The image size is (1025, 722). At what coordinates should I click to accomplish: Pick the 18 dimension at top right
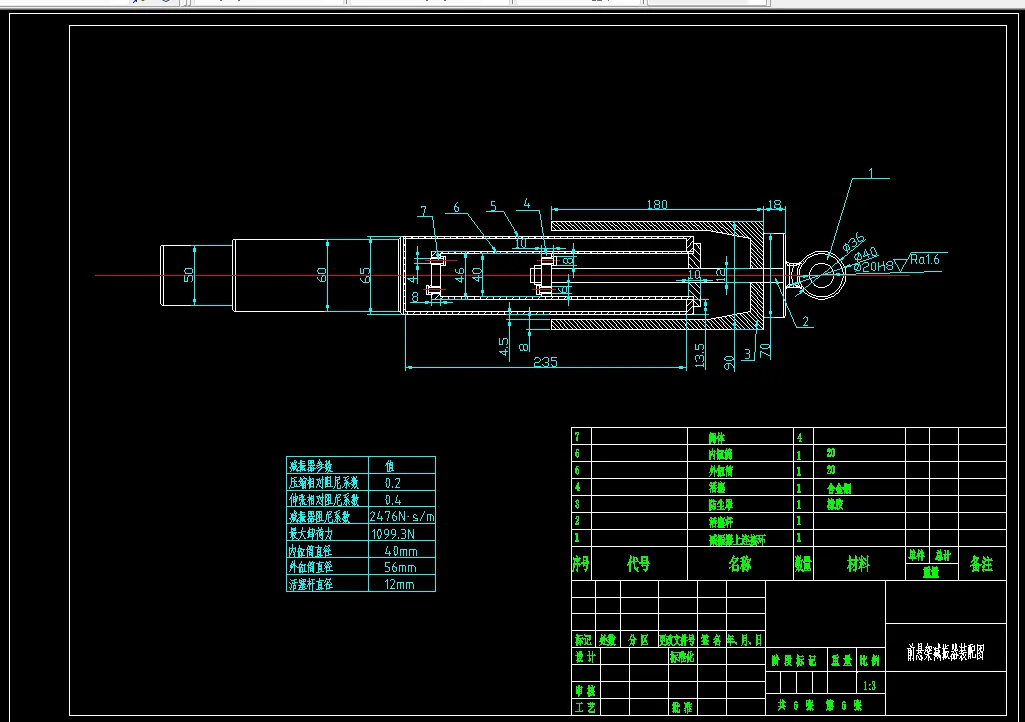775,205
